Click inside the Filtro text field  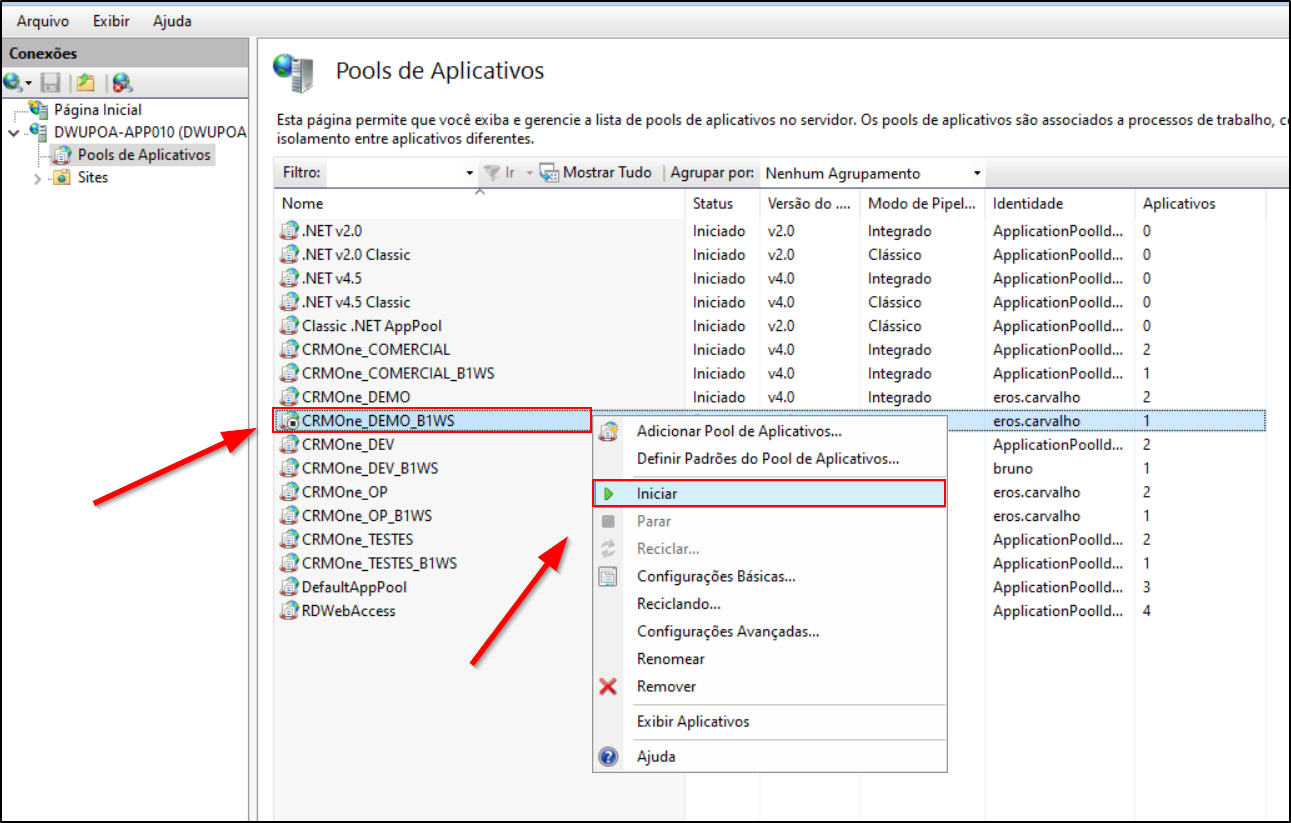coord(395,173)
